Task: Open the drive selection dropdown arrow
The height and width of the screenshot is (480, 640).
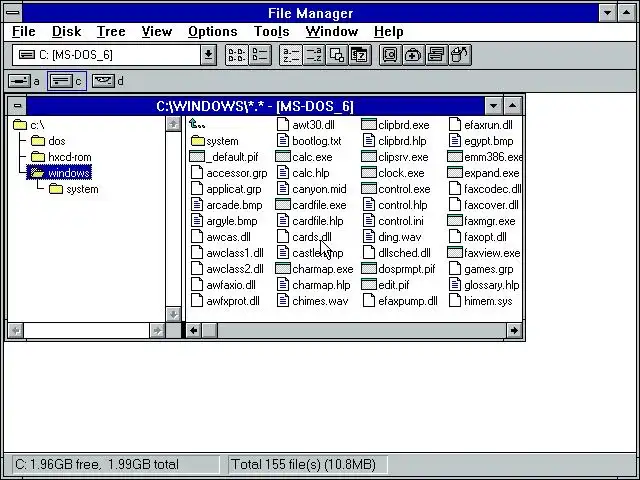Action: pos(208,55)
